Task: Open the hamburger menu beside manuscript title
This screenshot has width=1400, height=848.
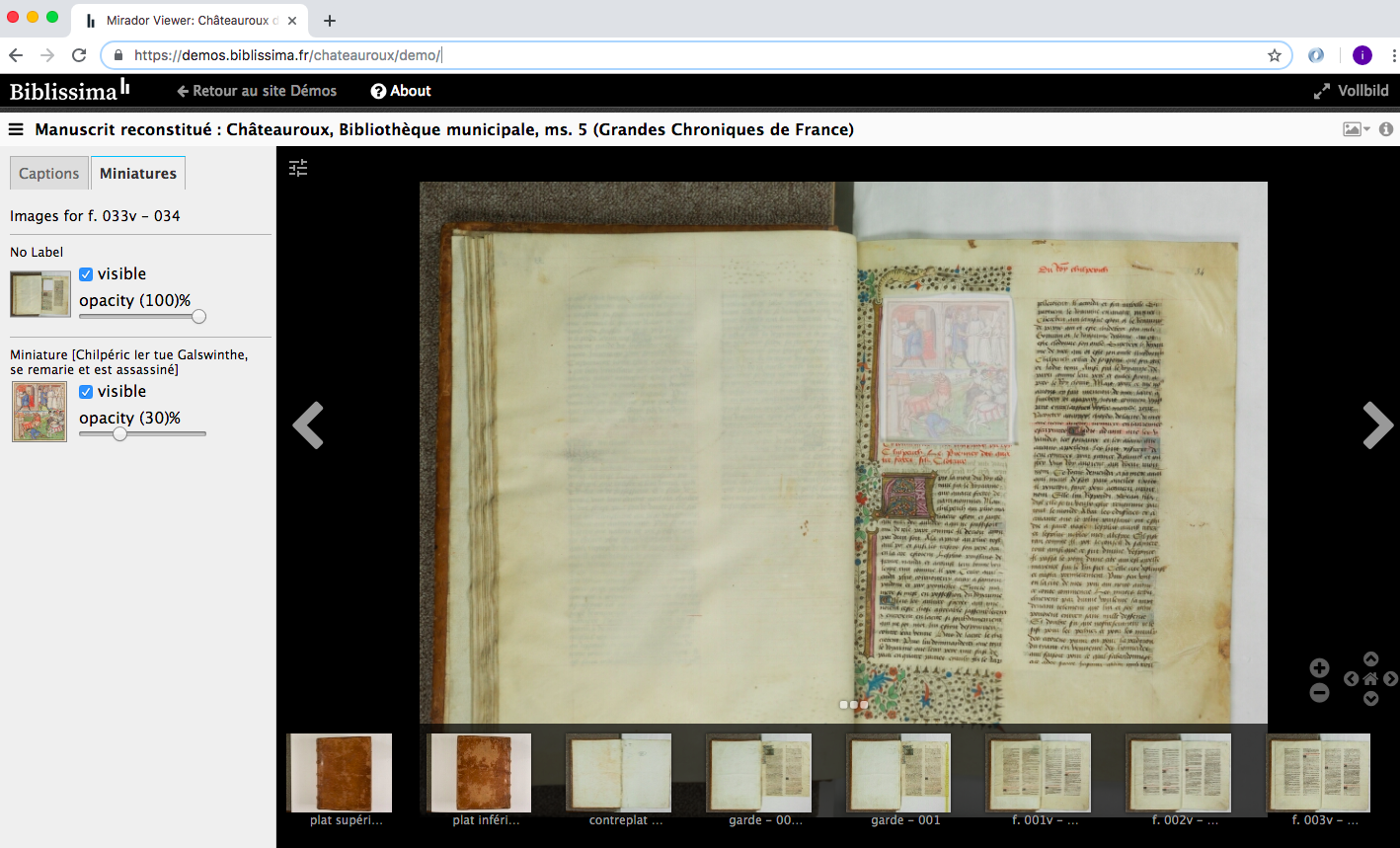Action: pos(16,129)
